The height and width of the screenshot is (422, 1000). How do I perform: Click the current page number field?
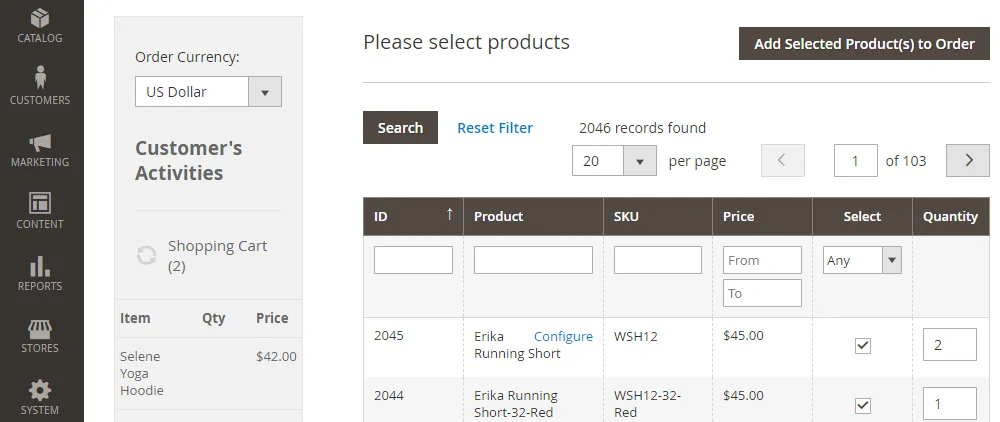tap(856, 161)
